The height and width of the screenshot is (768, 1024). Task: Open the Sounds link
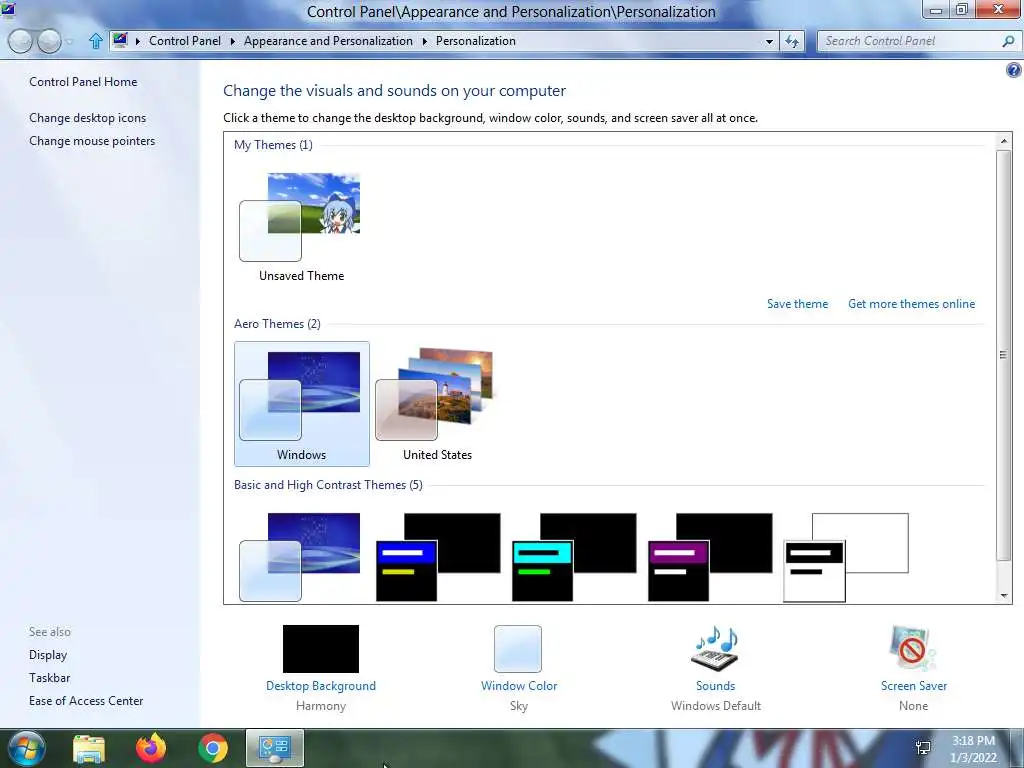(x=715, y=686)
